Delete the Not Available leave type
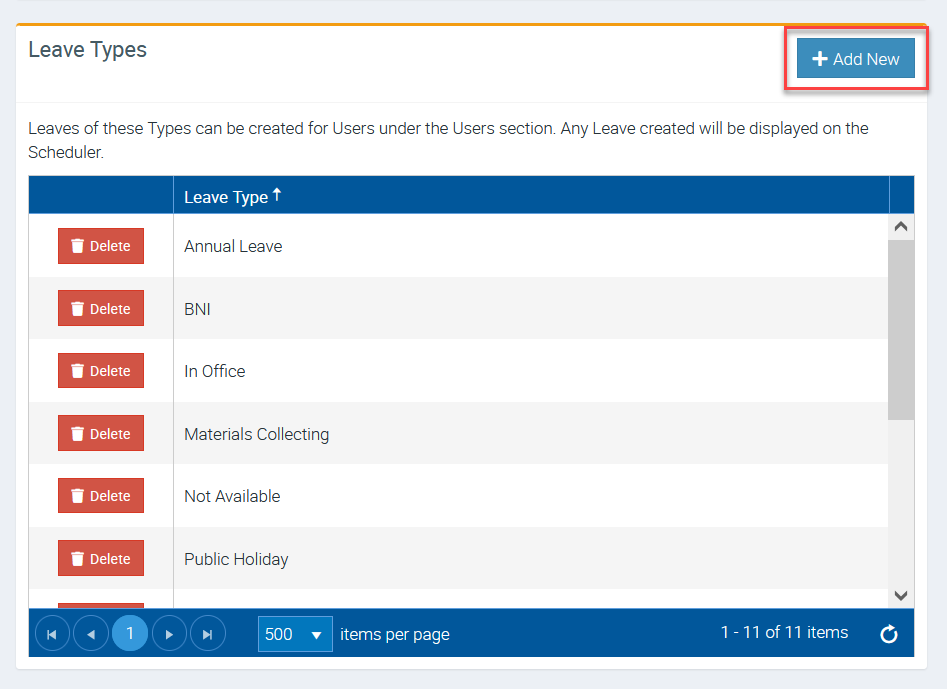 (x=101, y=496)
